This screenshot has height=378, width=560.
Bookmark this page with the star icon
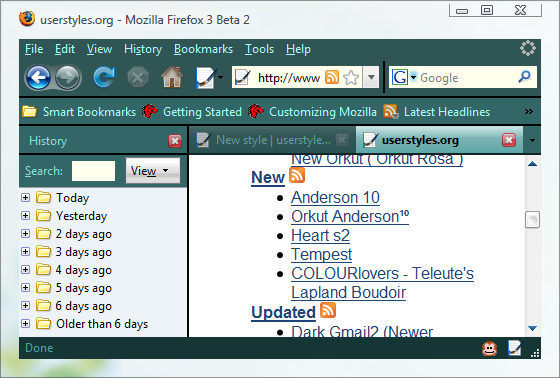click(x=351, y=78)
